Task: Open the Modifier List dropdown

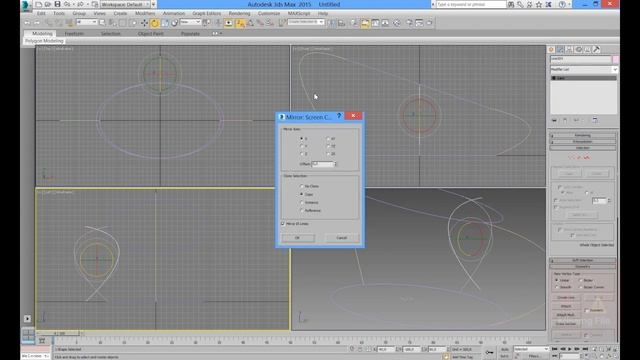Action: click(583, 69)
